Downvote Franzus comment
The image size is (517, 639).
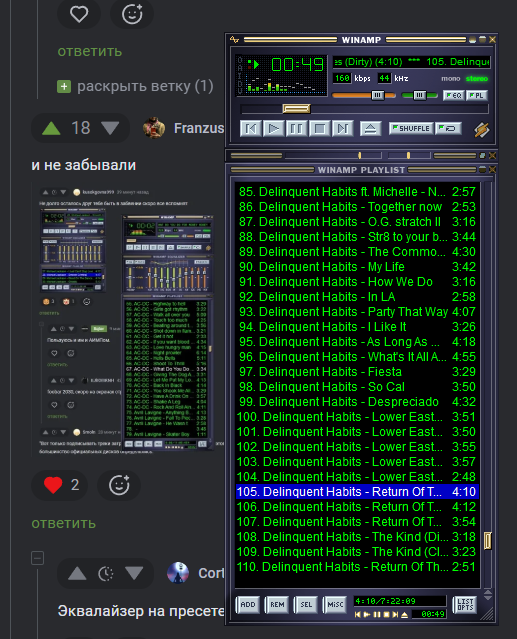tap(110, 128)
